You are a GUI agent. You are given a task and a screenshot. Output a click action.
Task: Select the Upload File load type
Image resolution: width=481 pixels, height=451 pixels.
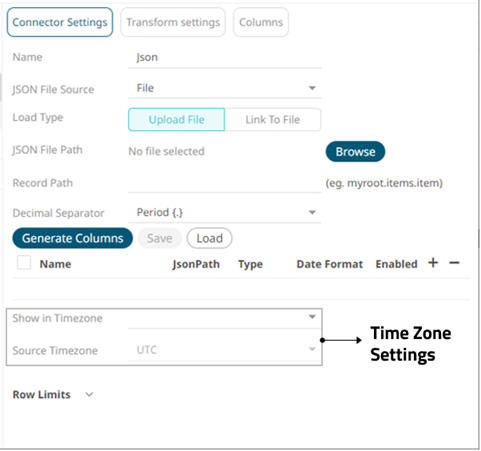176,119
